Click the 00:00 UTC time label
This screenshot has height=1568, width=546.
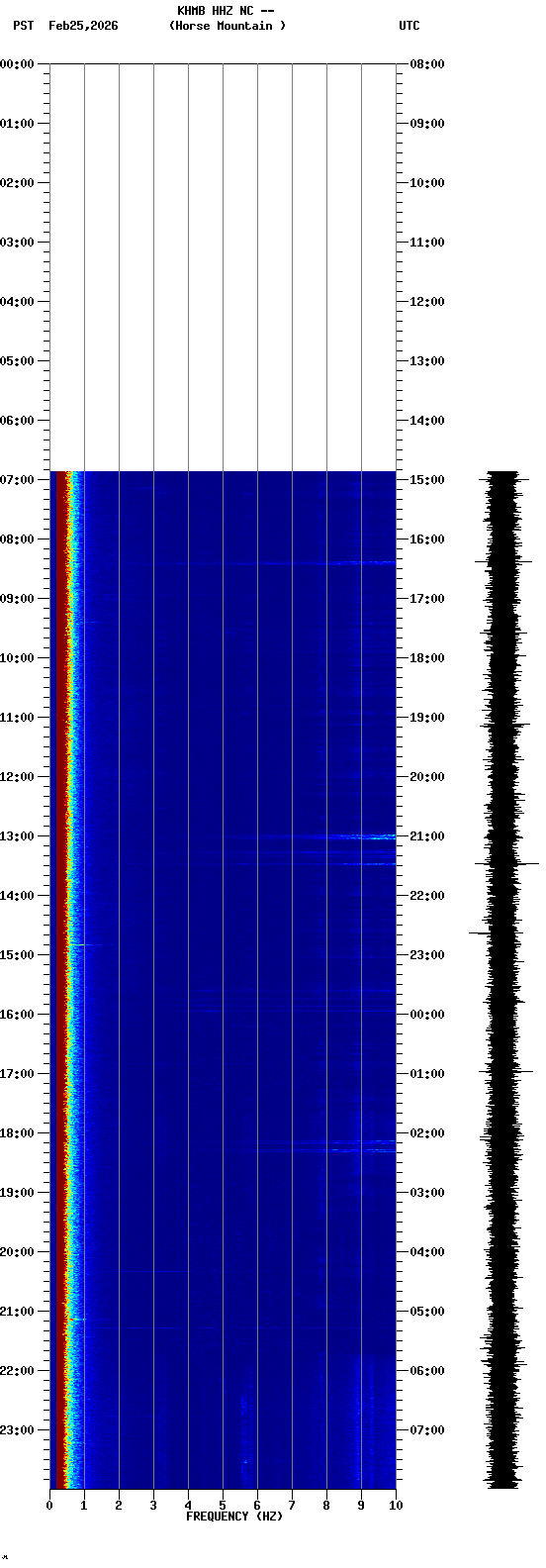[x=427, y=1015]
